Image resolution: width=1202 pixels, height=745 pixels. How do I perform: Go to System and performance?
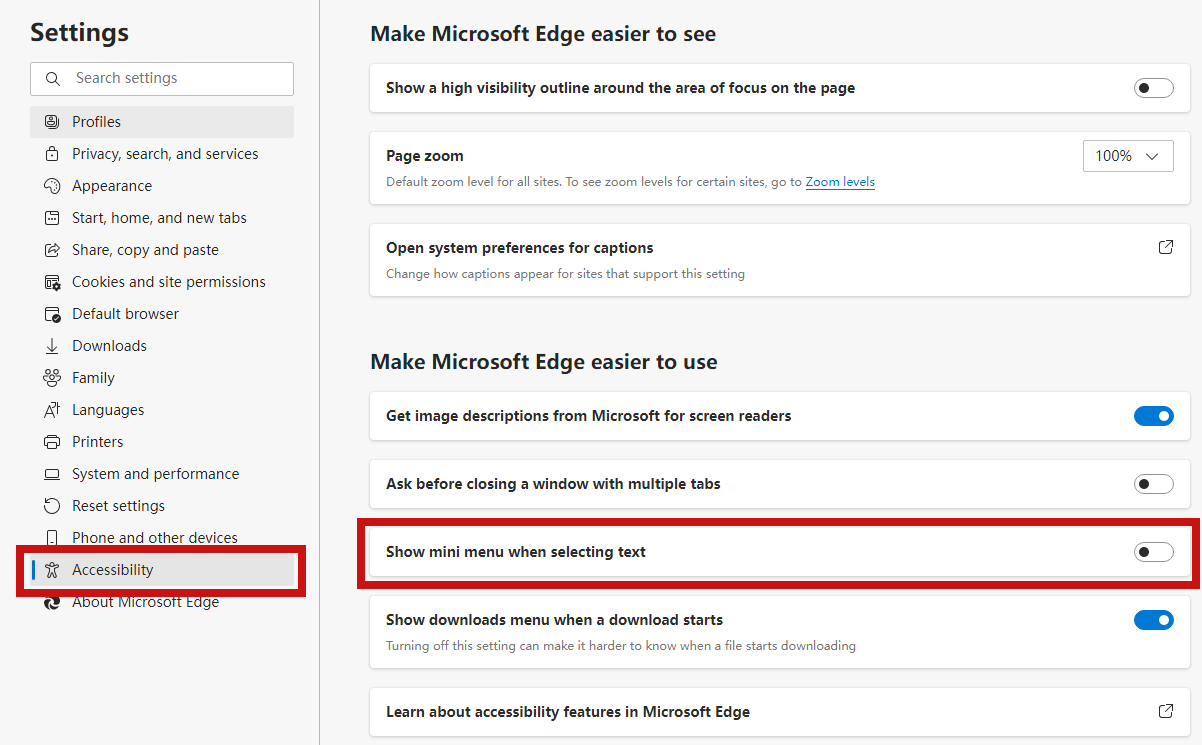click(x=162, y=474)
